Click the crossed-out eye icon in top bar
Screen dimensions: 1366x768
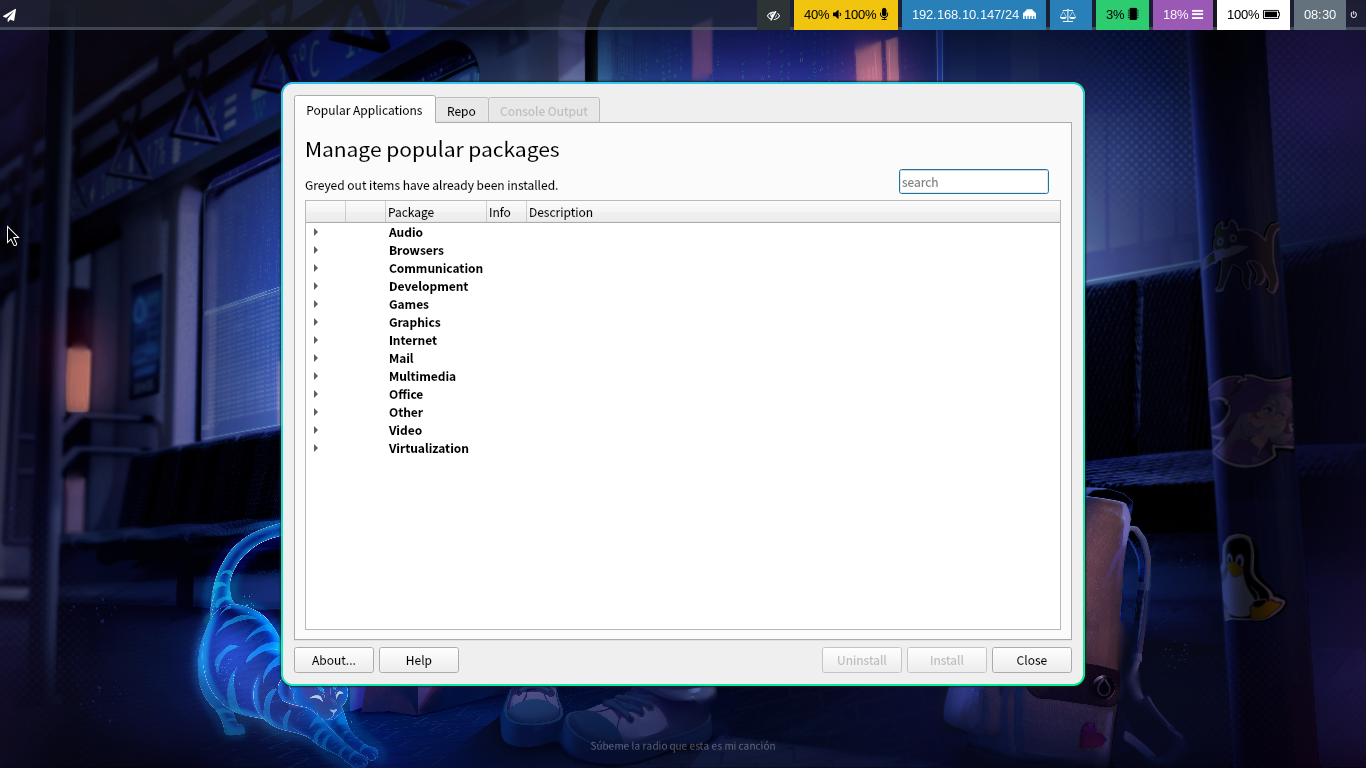773,15
